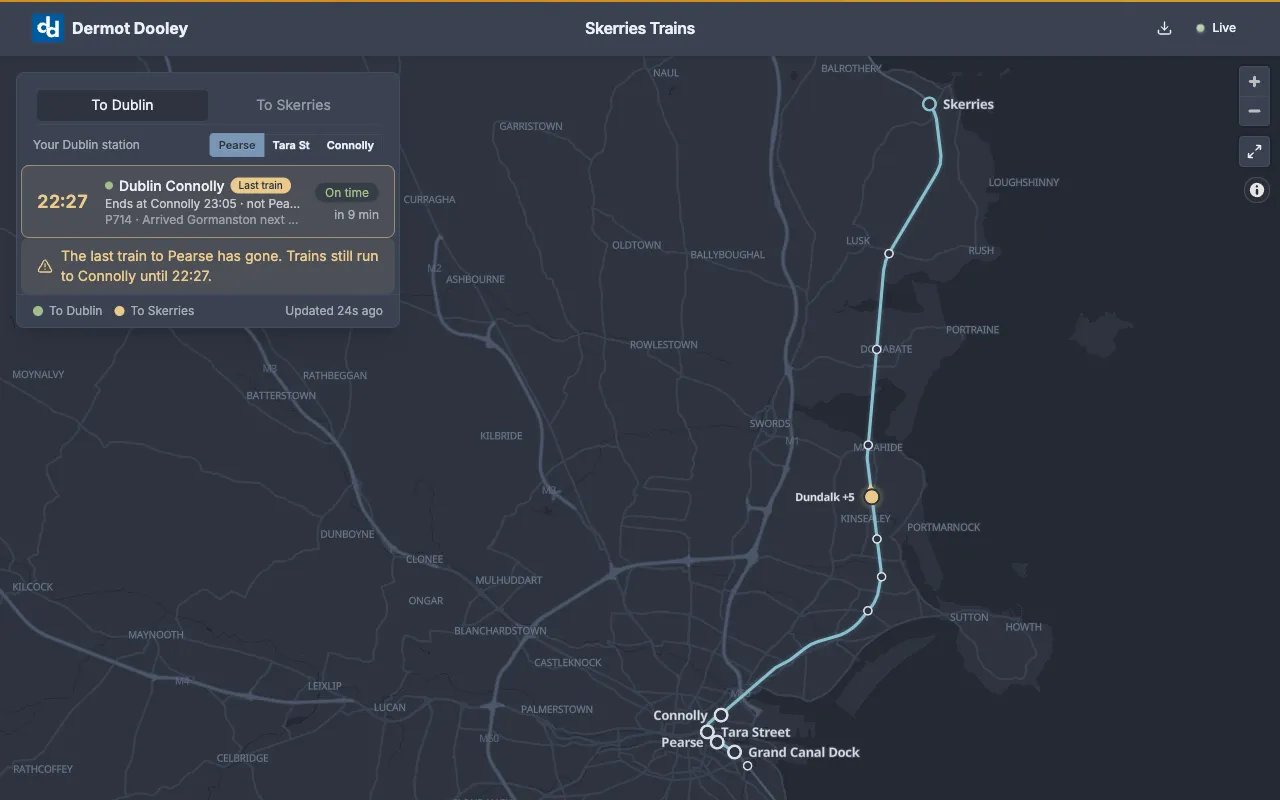Click the station marker near Portmarnock
Screen dimensions: 1280x800
(877, 539)
